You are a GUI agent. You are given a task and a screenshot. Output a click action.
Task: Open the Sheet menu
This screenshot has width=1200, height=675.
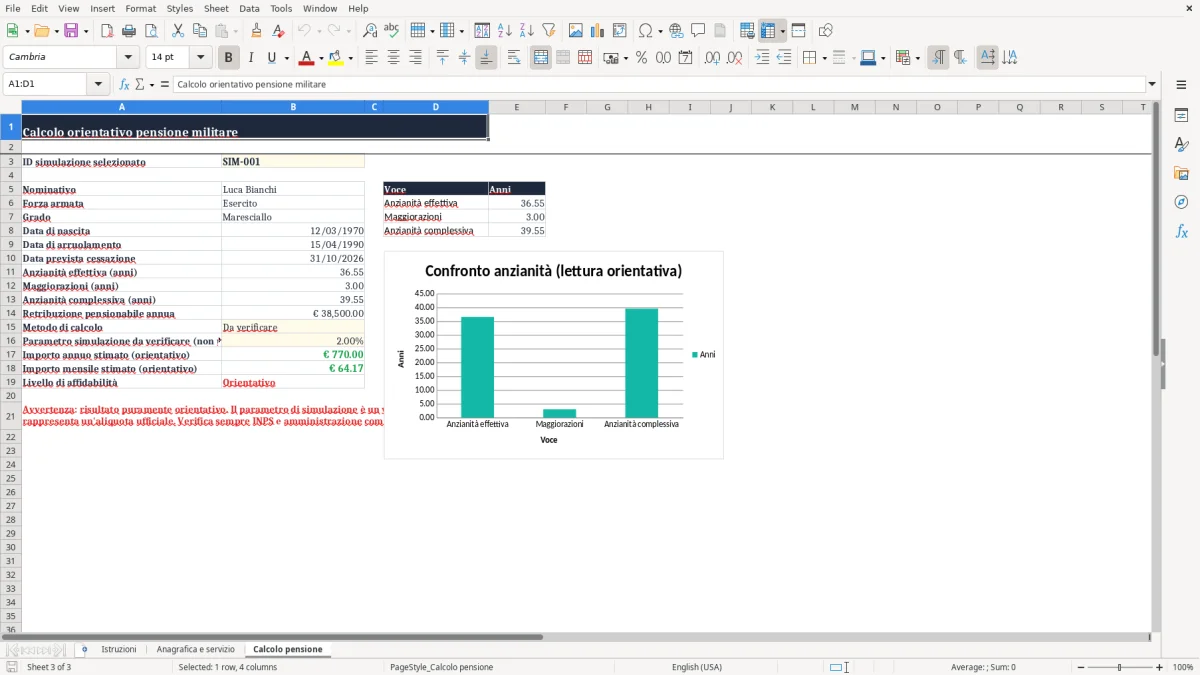pyautogui.click(x=216, y=8)
